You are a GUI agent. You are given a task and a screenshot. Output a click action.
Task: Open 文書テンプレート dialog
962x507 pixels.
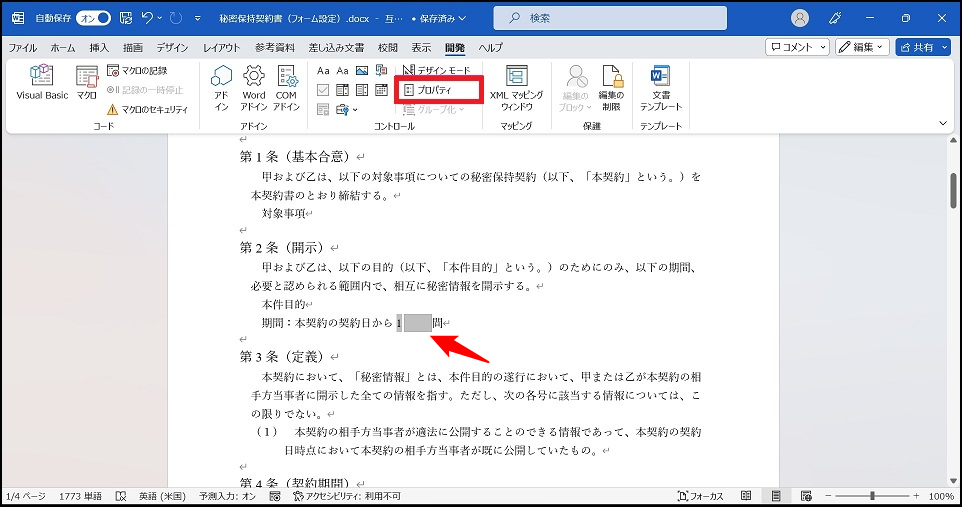pos(660,88)
